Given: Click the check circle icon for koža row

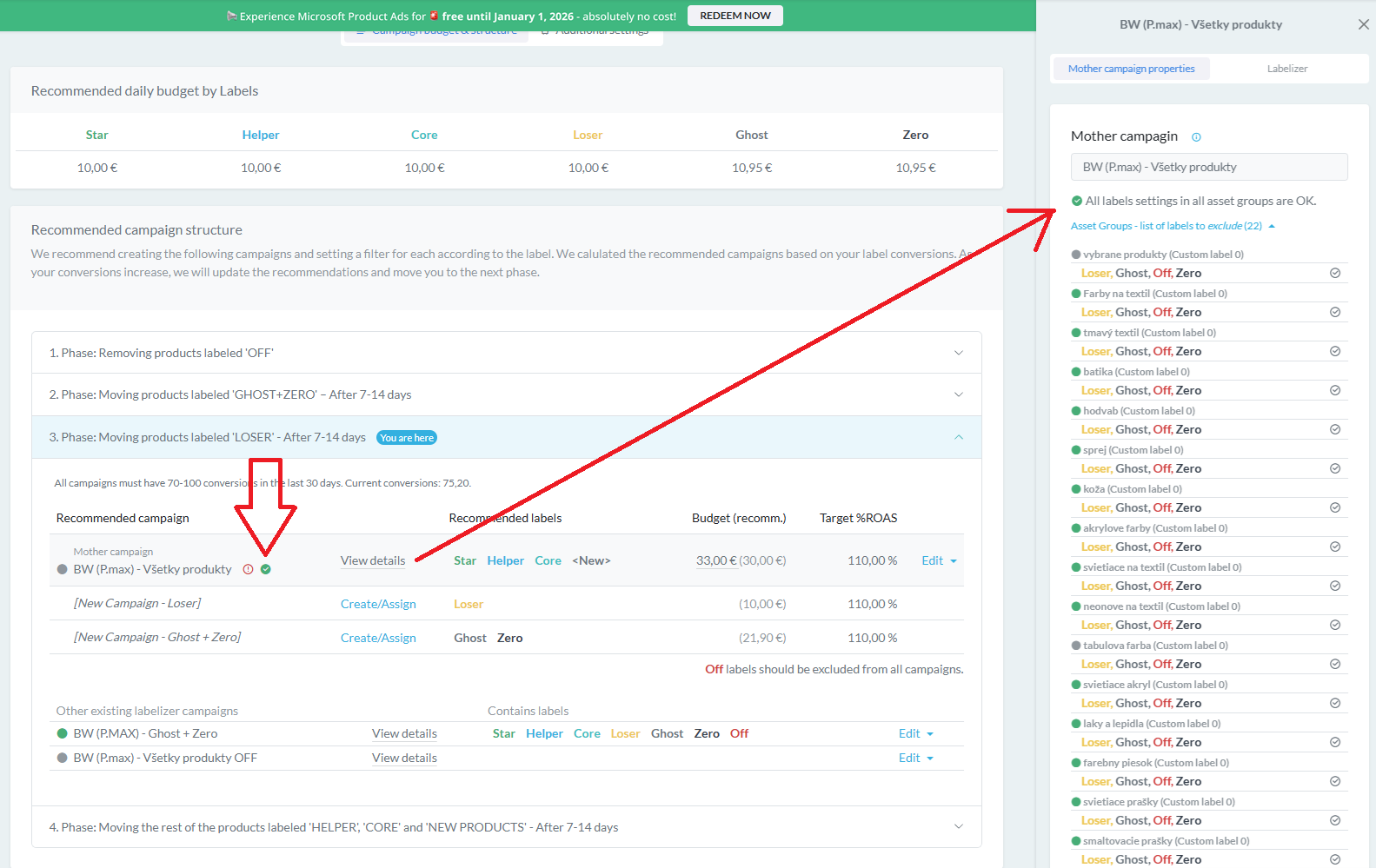Looking at the screenshot, I should coord(1334,507).
